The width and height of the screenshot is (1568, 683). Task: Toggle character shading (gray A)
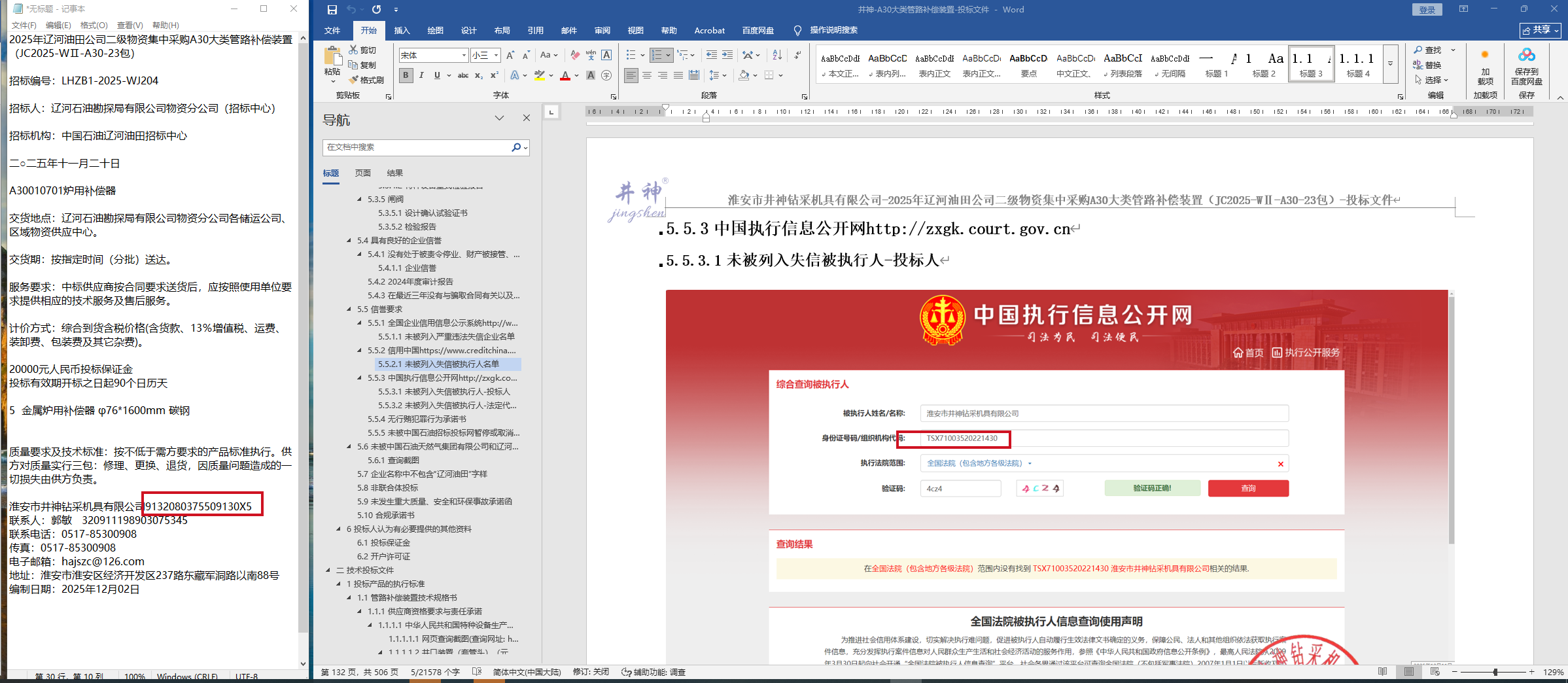[x=591, y=76]
